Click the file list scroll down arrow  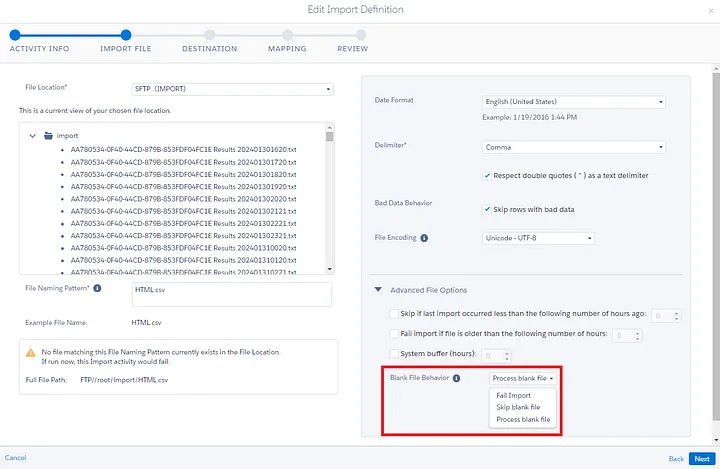(x=329, y=269)
